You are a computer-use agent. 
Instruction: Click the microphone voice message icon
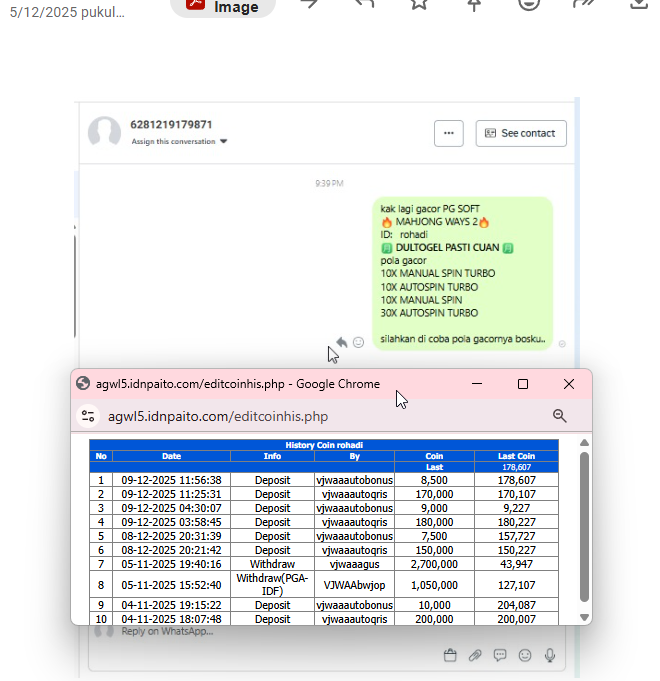550,655
